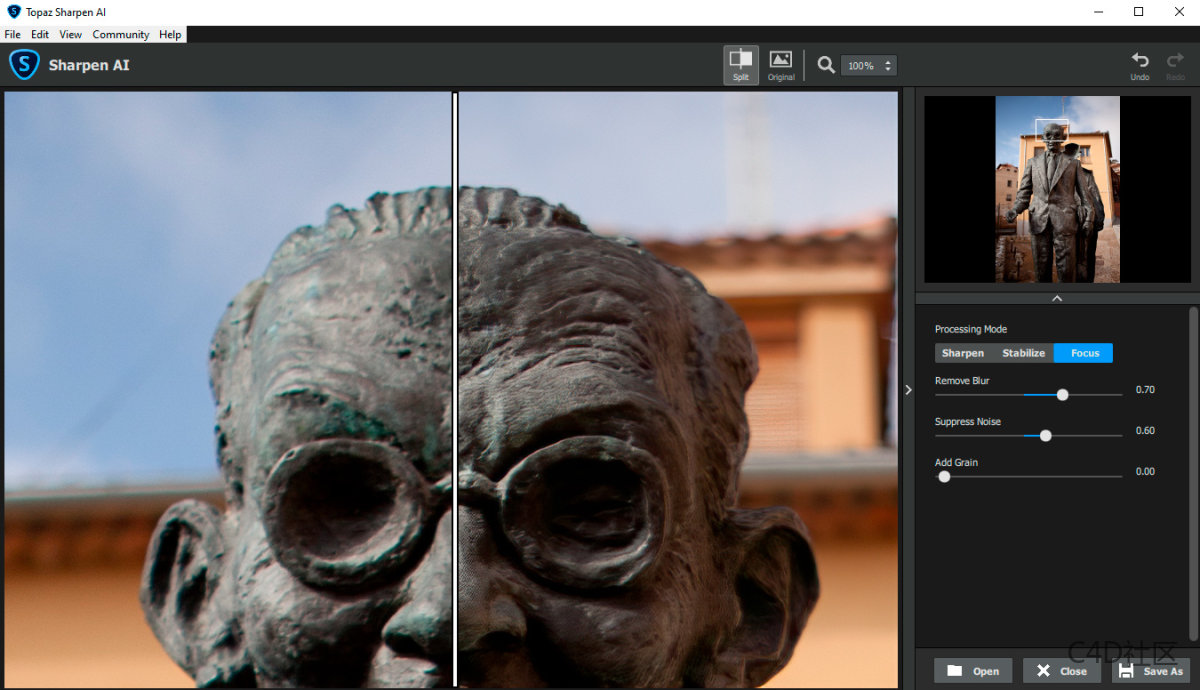
Task: Click the save disk icon on Save As
Action: [x=1126, y=670]
